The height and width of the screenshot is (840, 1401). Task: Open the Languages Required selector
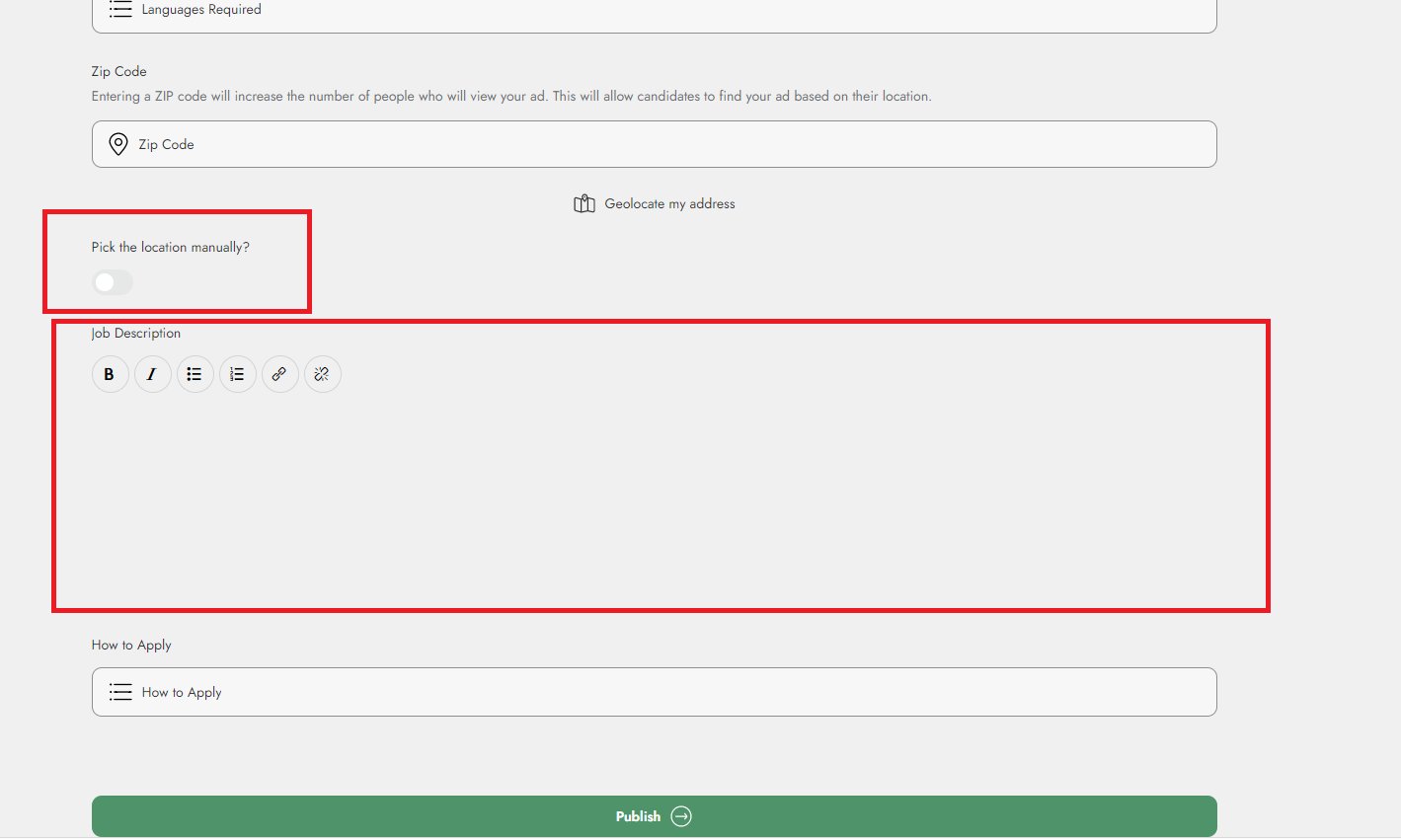[654, 10]
